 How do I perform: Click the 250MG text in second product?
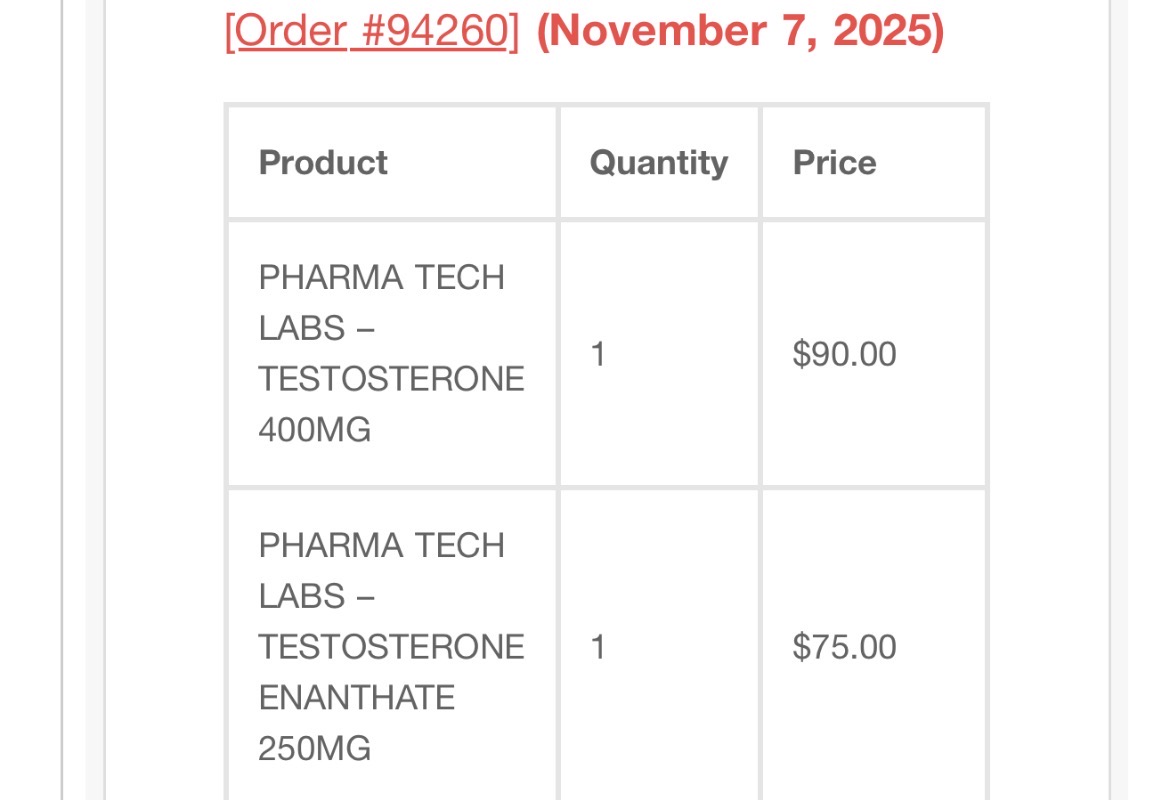pyautogui.click(x=314, y=749)
